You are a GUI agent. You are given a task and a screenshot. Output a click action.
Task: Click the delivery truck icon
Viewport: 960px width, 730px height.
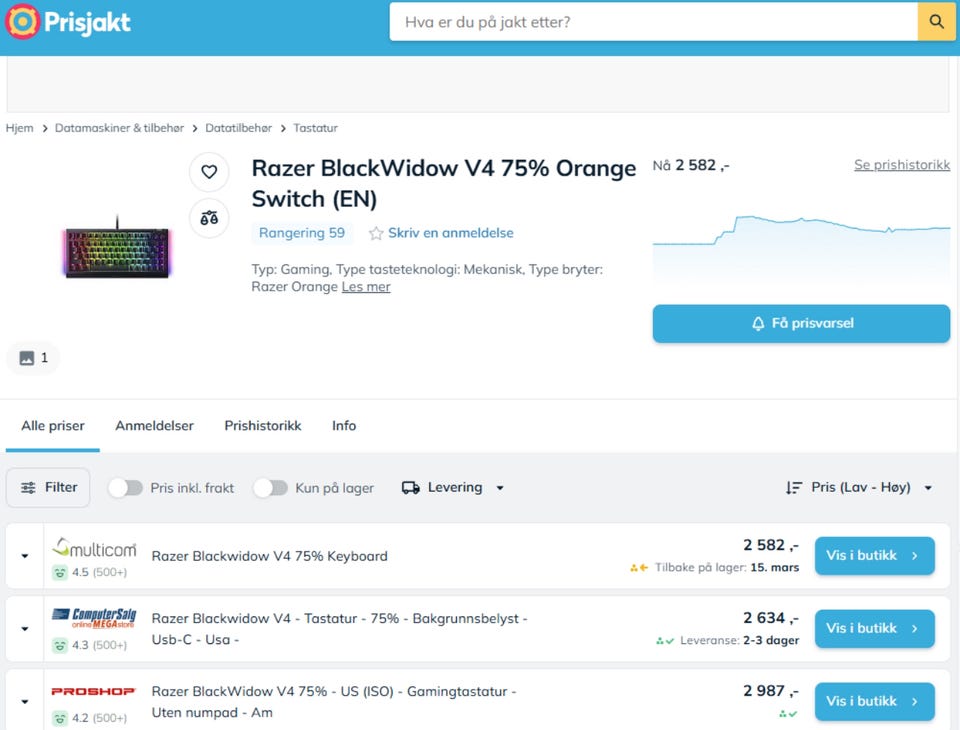[x=411, y=487]
